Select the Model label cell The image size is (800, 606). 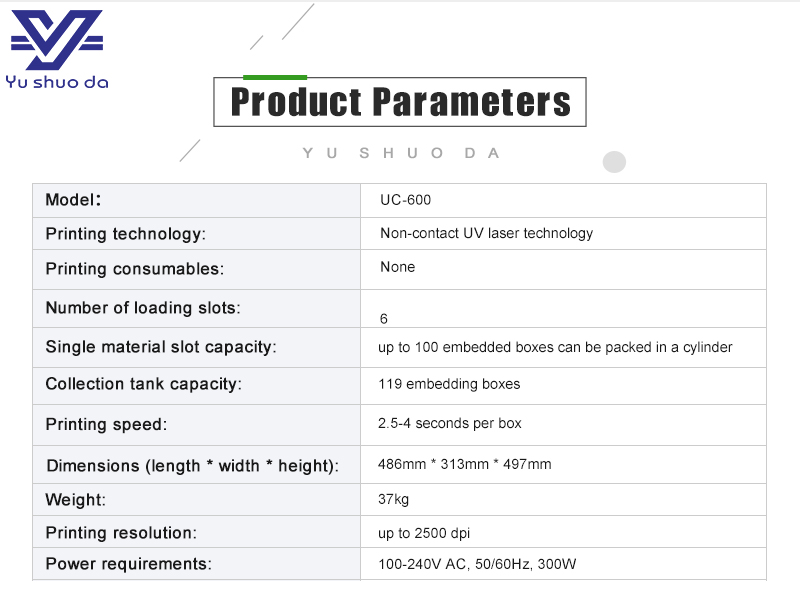point(73,200)
